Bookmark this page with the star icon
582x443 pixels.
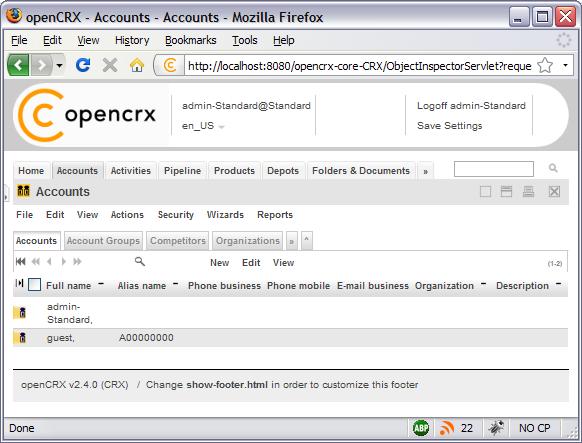click(x=545, y=66)
